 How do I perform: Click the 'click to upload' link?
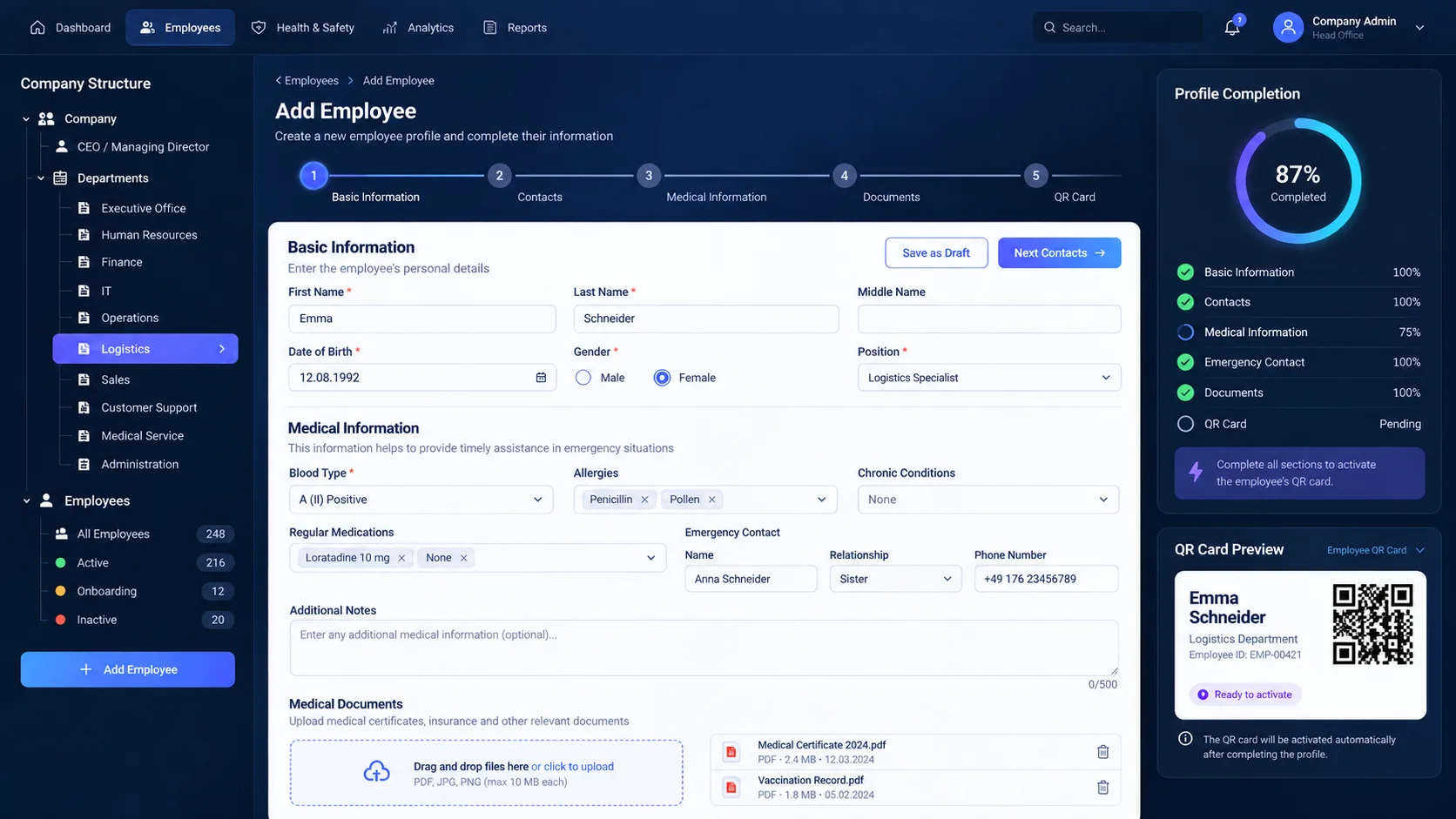pyautogui.click(x=579, y=767)
